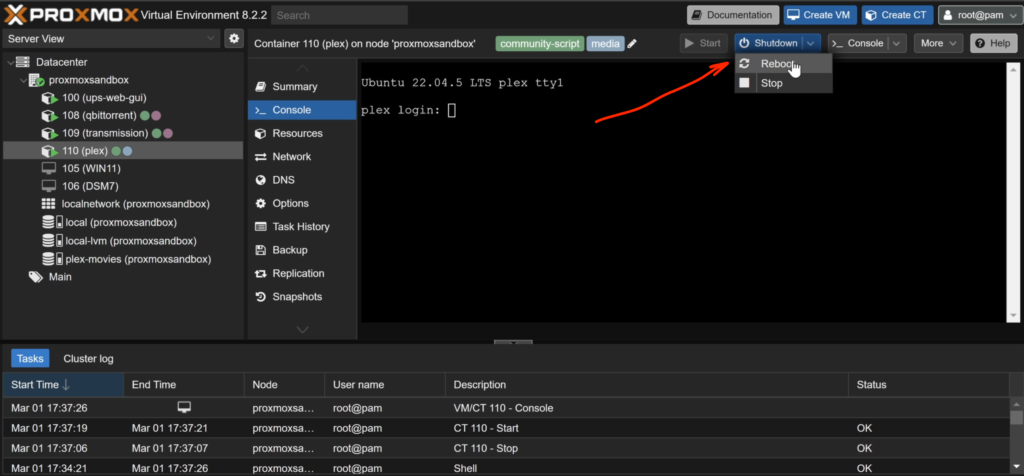Select the 110 (plex) tree row
The height and width of the screenshot is (476, 1024).
123,151
